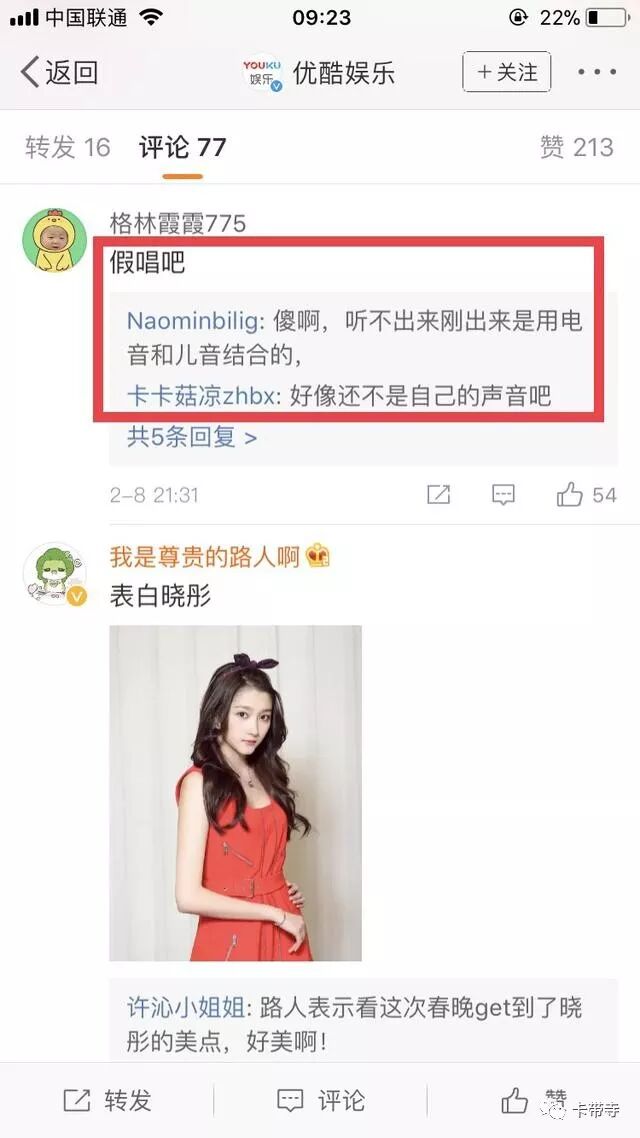Open the three-dot more options menu

pos(596,73)
